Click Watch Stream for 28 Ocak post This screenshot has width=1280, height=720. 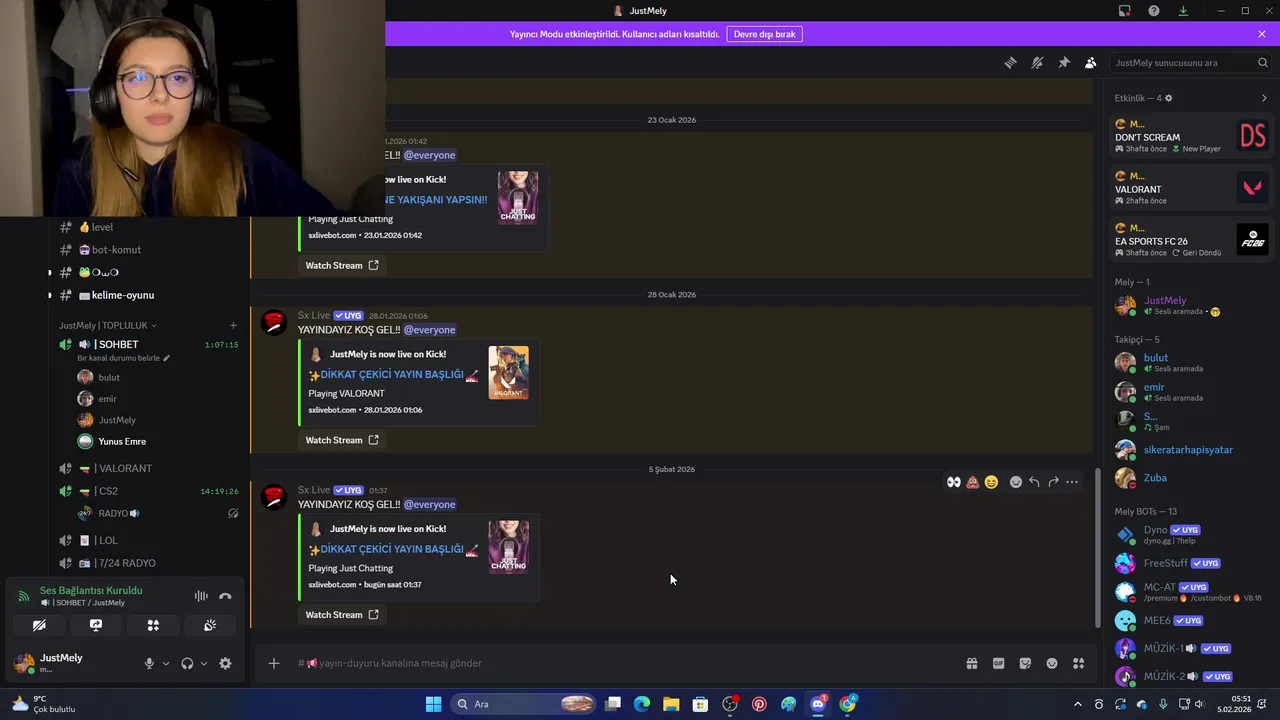pyautogui.click(x=342, y=440)
